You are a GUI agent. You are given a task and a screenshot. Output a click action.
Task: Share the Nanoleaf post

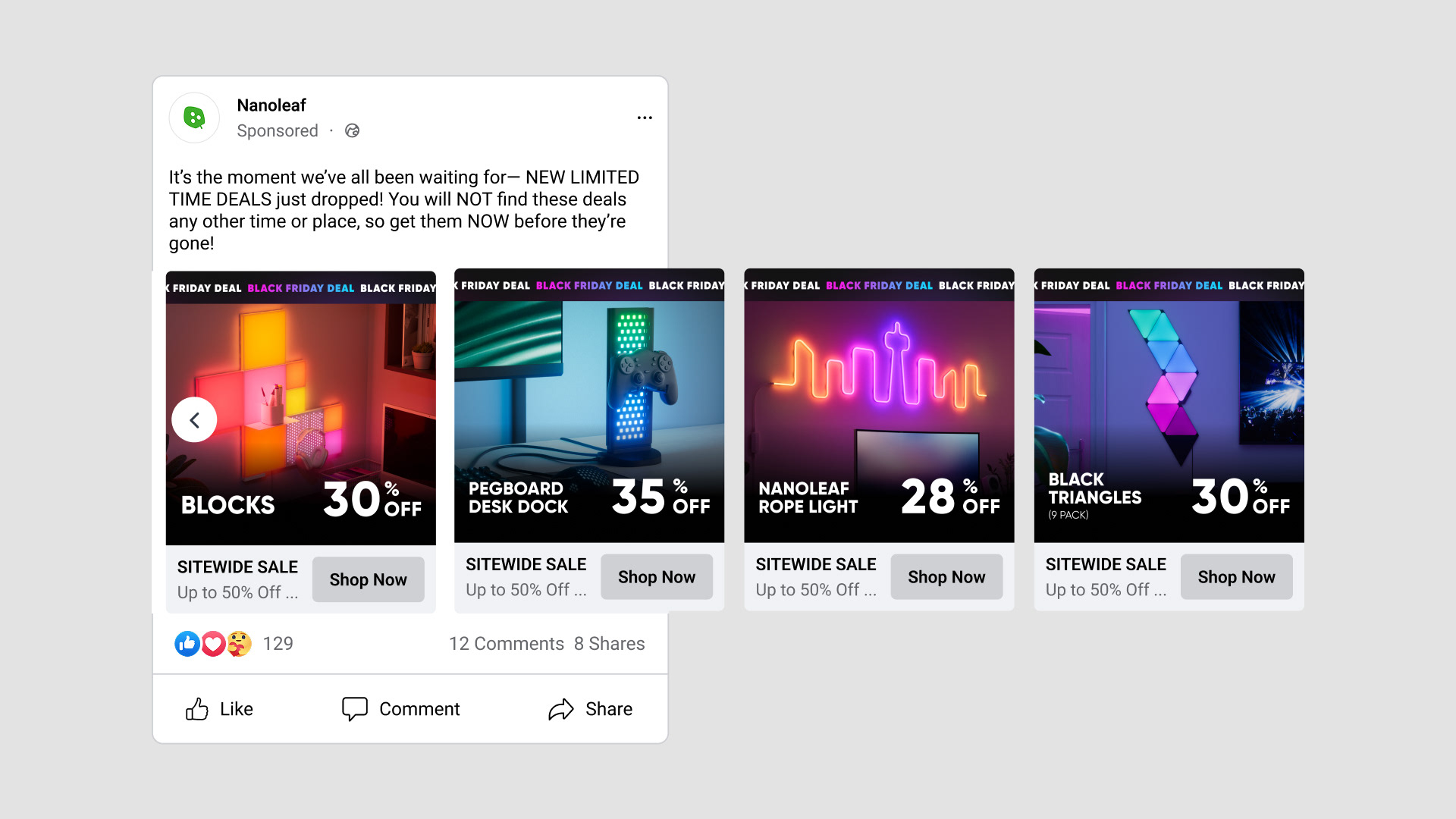[x=591, y=709]
